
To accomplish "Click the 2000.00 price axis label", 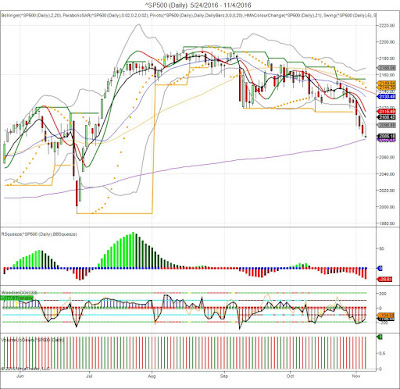I will pyautogui.click(x=387, y=207).
